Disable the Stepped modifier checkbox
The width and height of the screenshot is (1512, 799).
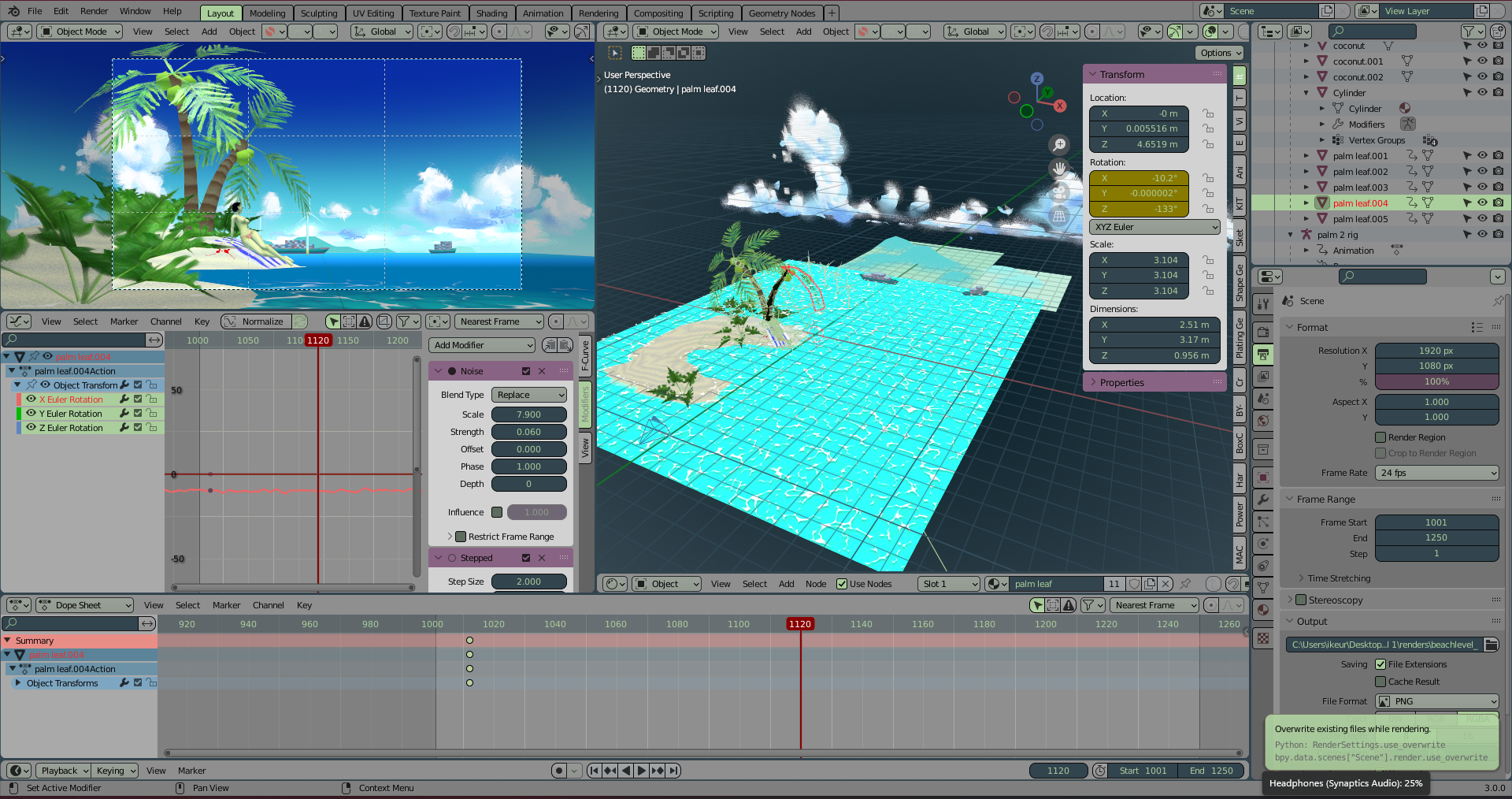click(526, 558)
